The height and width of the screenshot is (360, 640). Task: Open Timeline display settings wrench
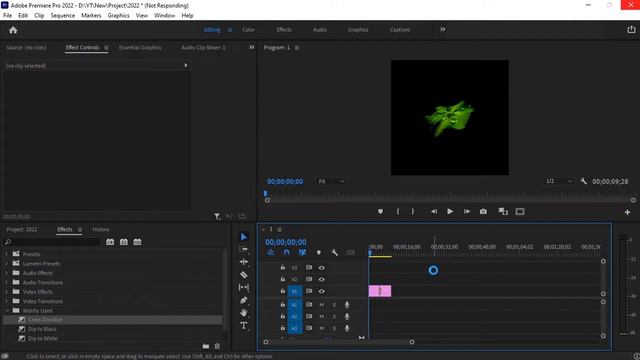tap(334, 253)
